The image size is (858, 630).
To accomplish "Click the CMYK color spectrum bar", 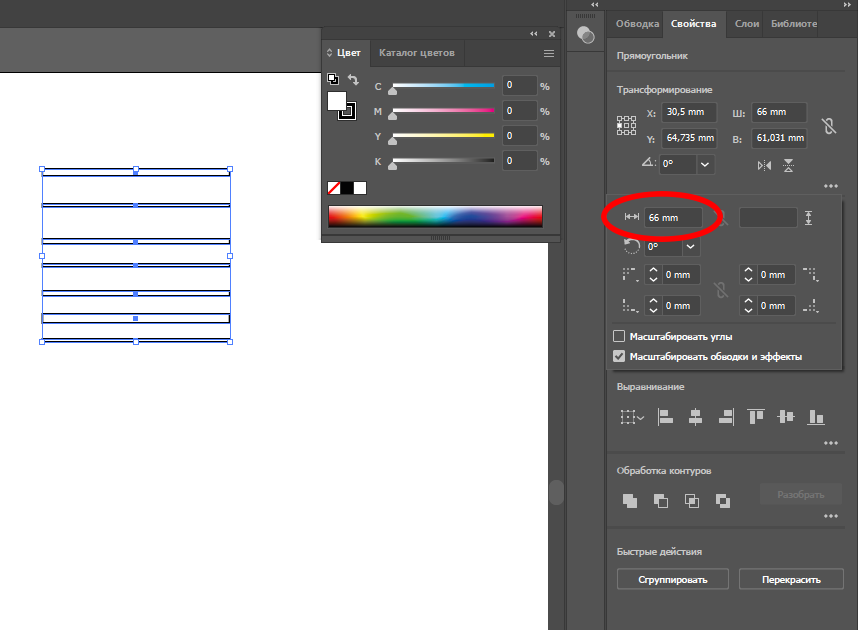I will pyautogui.click(x=435, y=216).
